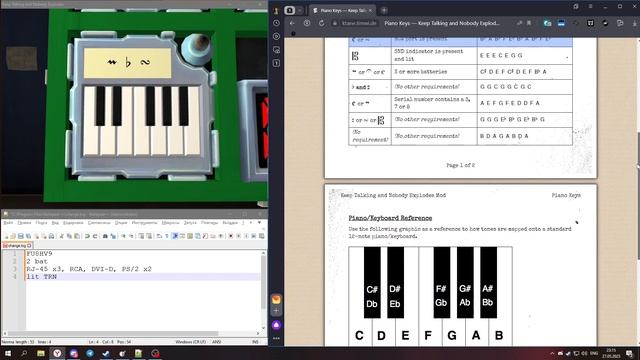Click the '2 or more batteries' table cell
640x360 pixels.
434,72
